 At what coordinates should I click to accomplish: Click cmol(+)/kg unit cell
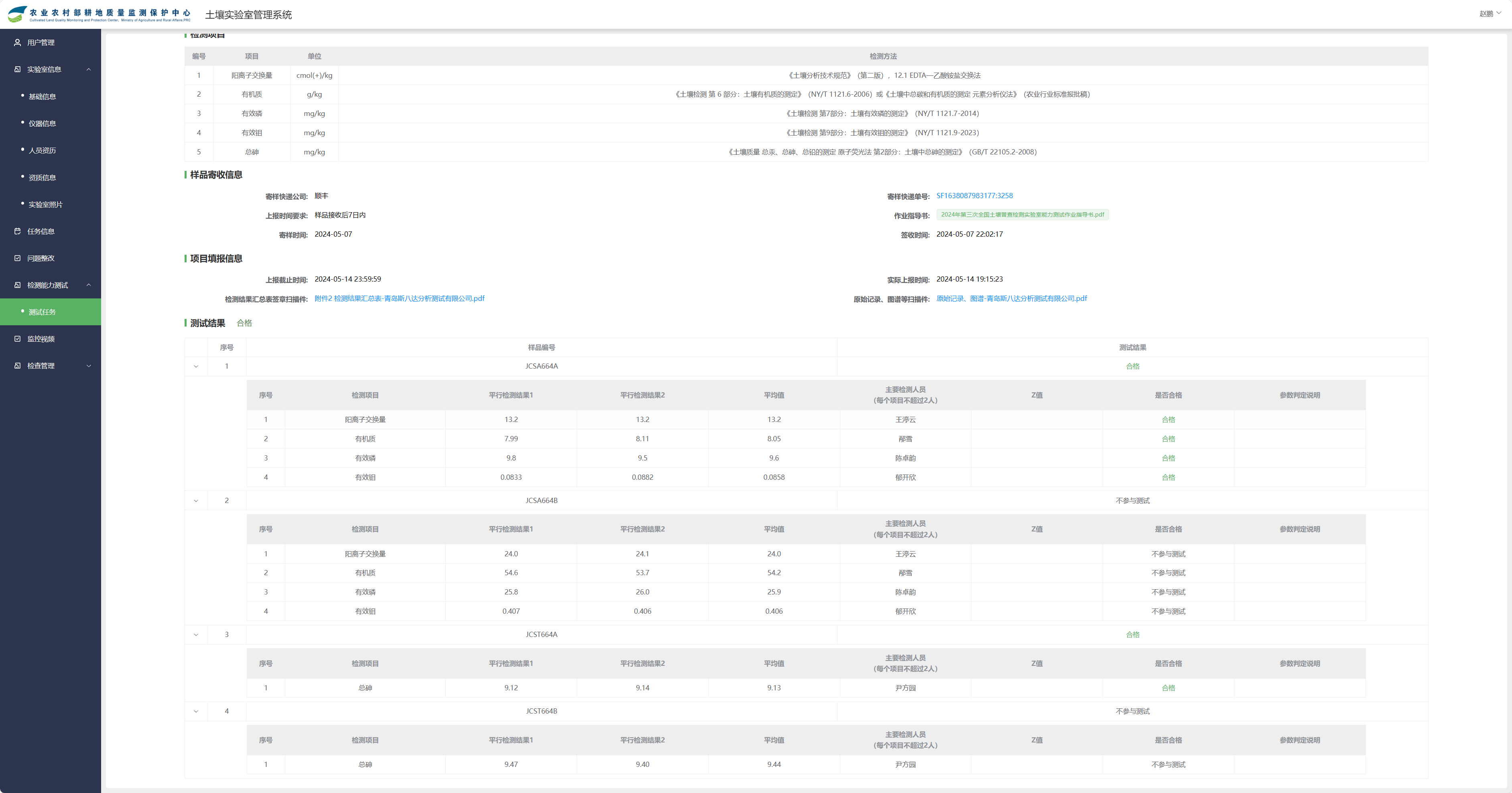pos(314,76)
